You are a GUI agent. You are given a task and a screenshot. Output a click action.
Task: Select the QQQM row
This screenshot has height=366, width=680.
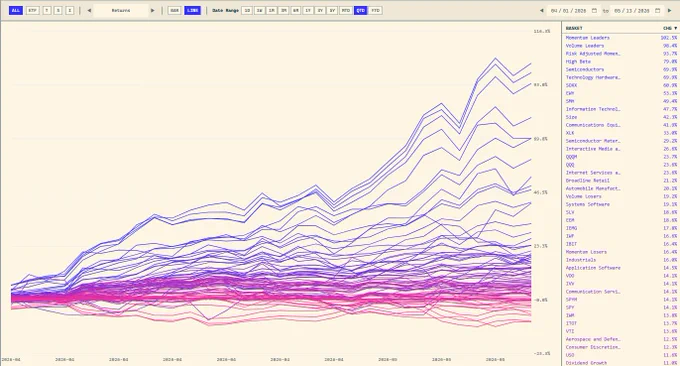[621, 157]
